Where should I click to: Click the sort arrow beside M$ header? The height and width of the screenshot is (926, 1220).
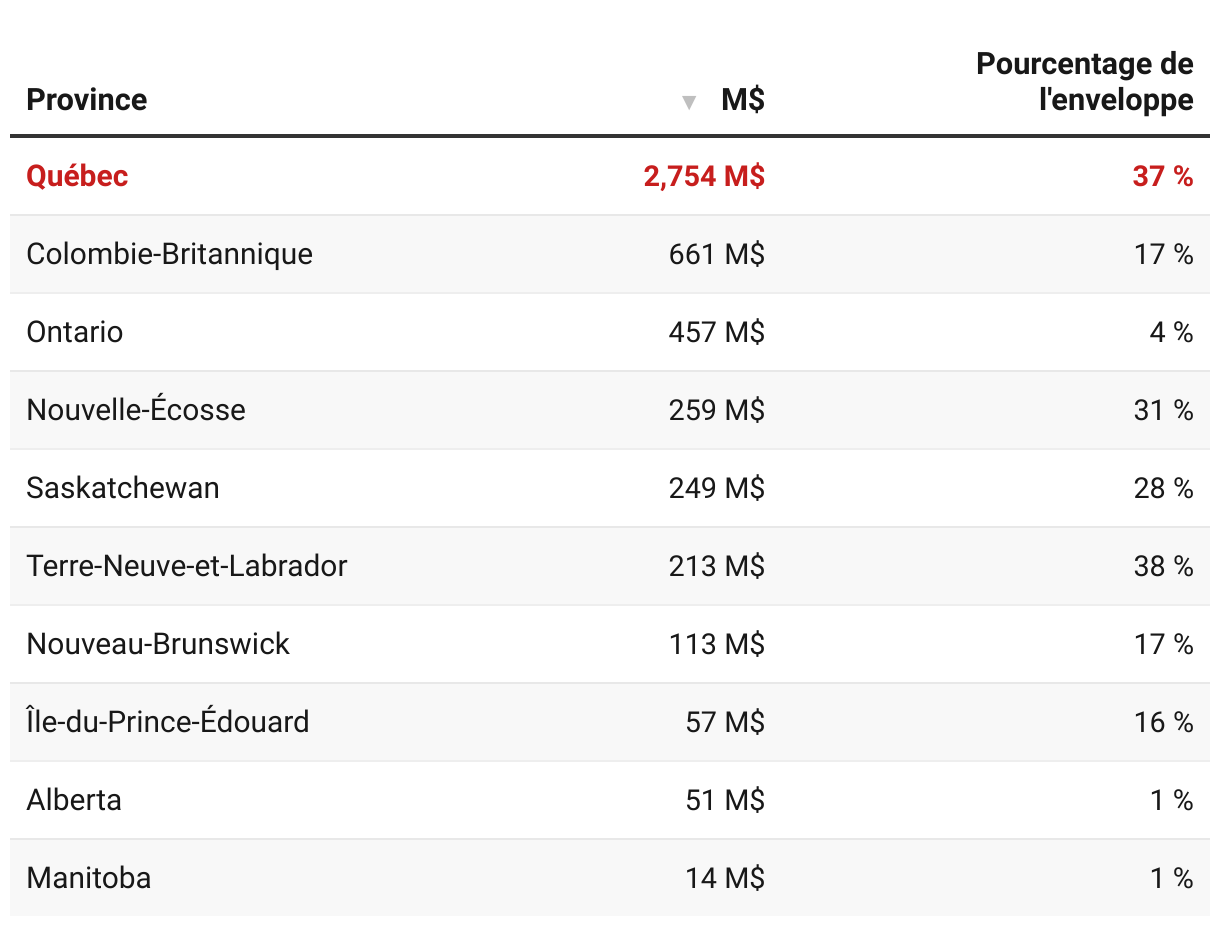click(x=688, y=102)
